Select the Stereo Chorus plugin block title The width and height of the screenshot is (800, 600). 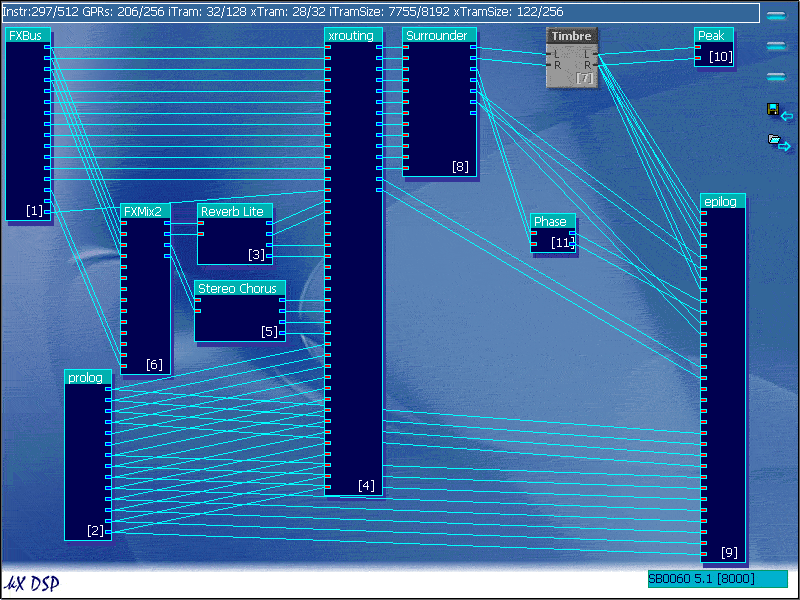point(240,288)
